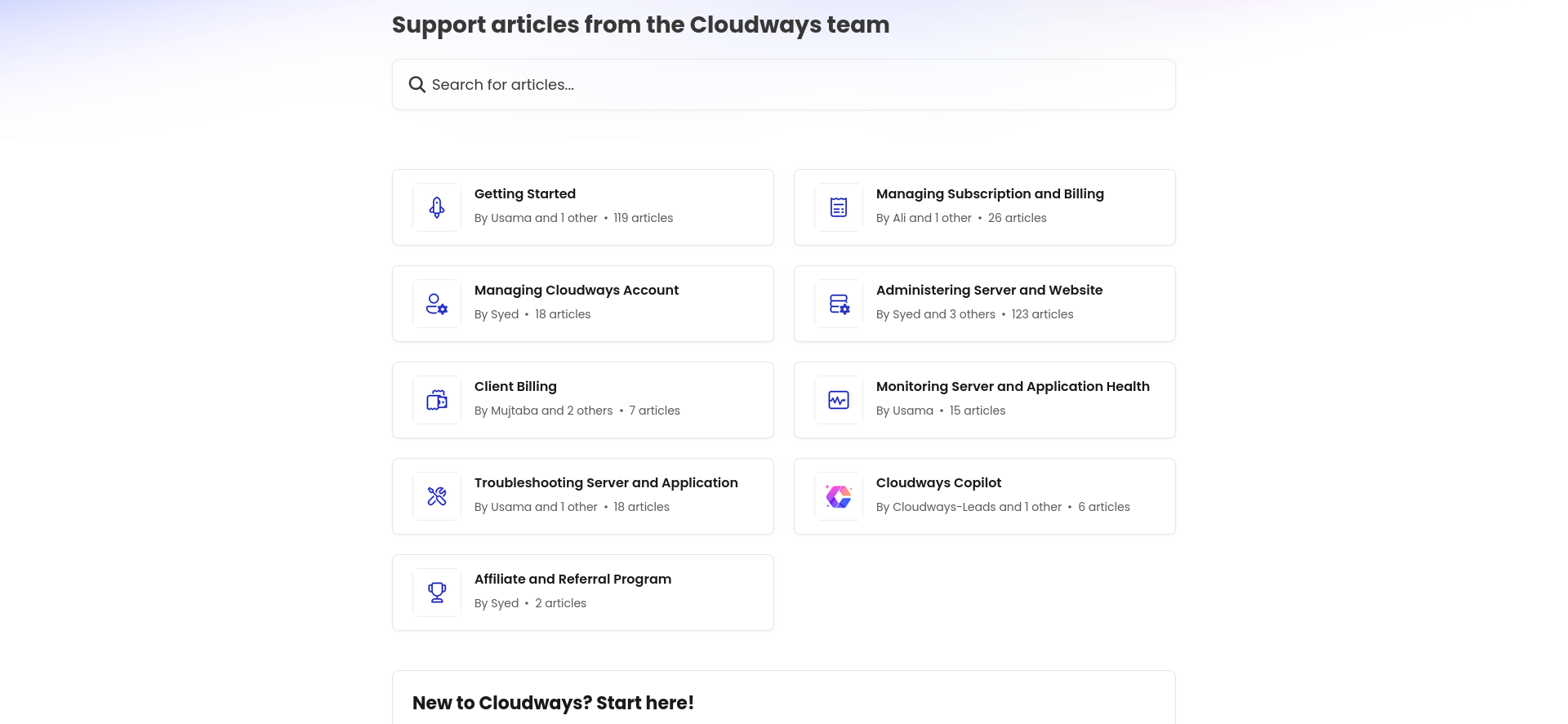
Task: Click the heartbeat monitor icon for Monitoring Server
Action: coord(839,400)
